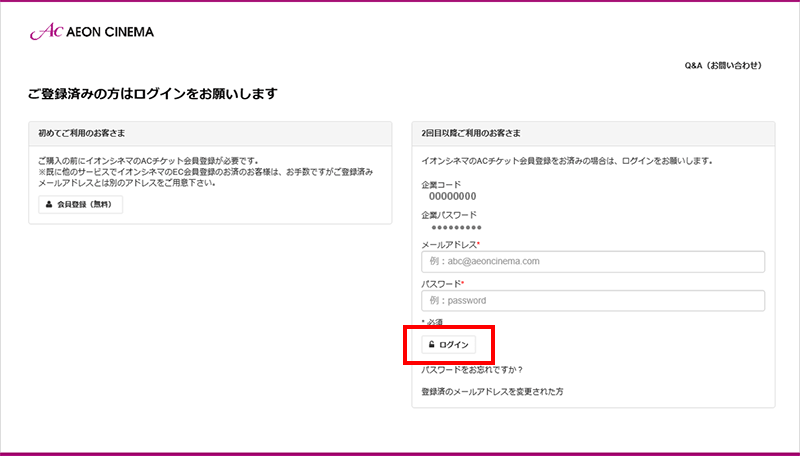This screenshot has height=456, width=800.
Task: Click the 企業コード label
Action: [x=442, y=185]
